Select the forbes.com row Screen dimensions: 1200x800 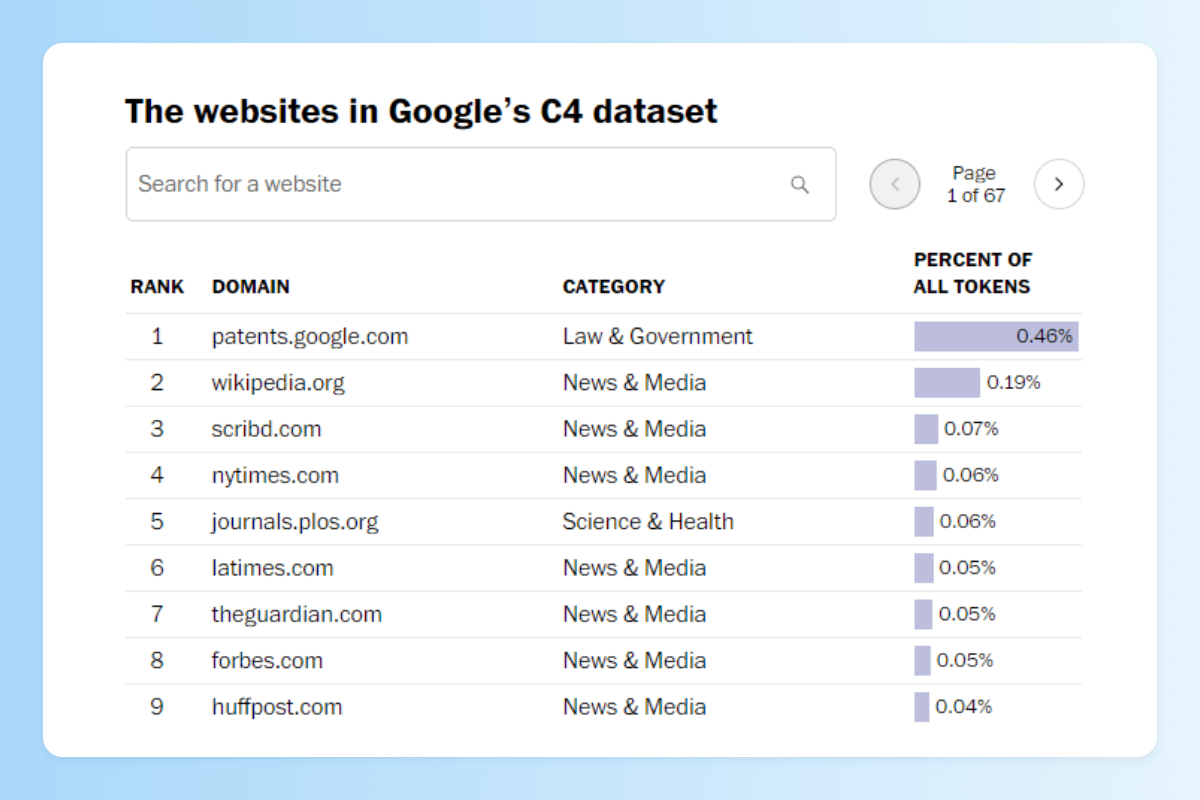267,661
